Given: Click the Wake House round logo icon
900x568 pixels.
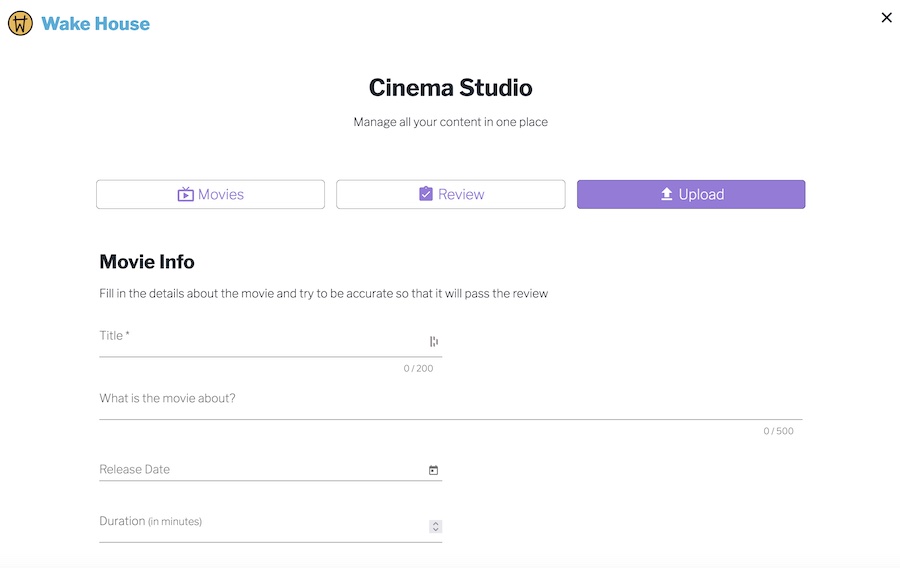Looking at the screenshot, I should [20, 24].
